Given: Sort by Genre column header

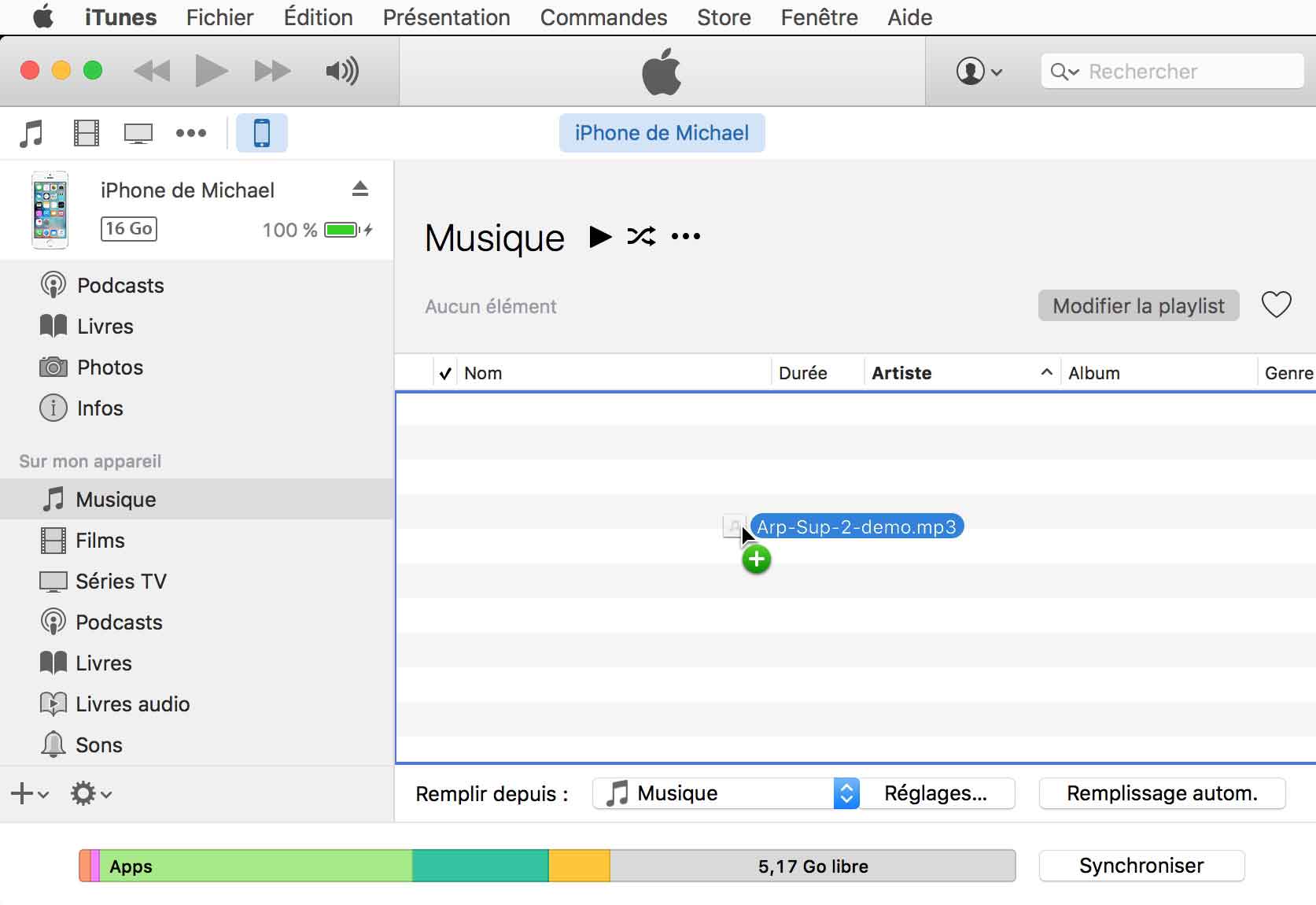Looking at the screenshot, I should click(x=1288, y=373).
